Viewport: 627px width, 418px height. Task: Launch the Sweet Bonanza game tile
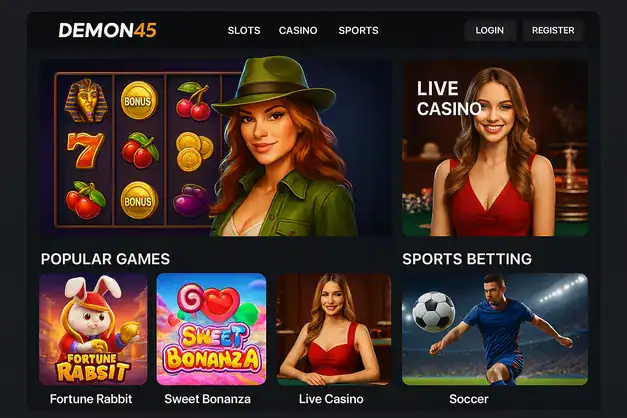click(211, 329)
